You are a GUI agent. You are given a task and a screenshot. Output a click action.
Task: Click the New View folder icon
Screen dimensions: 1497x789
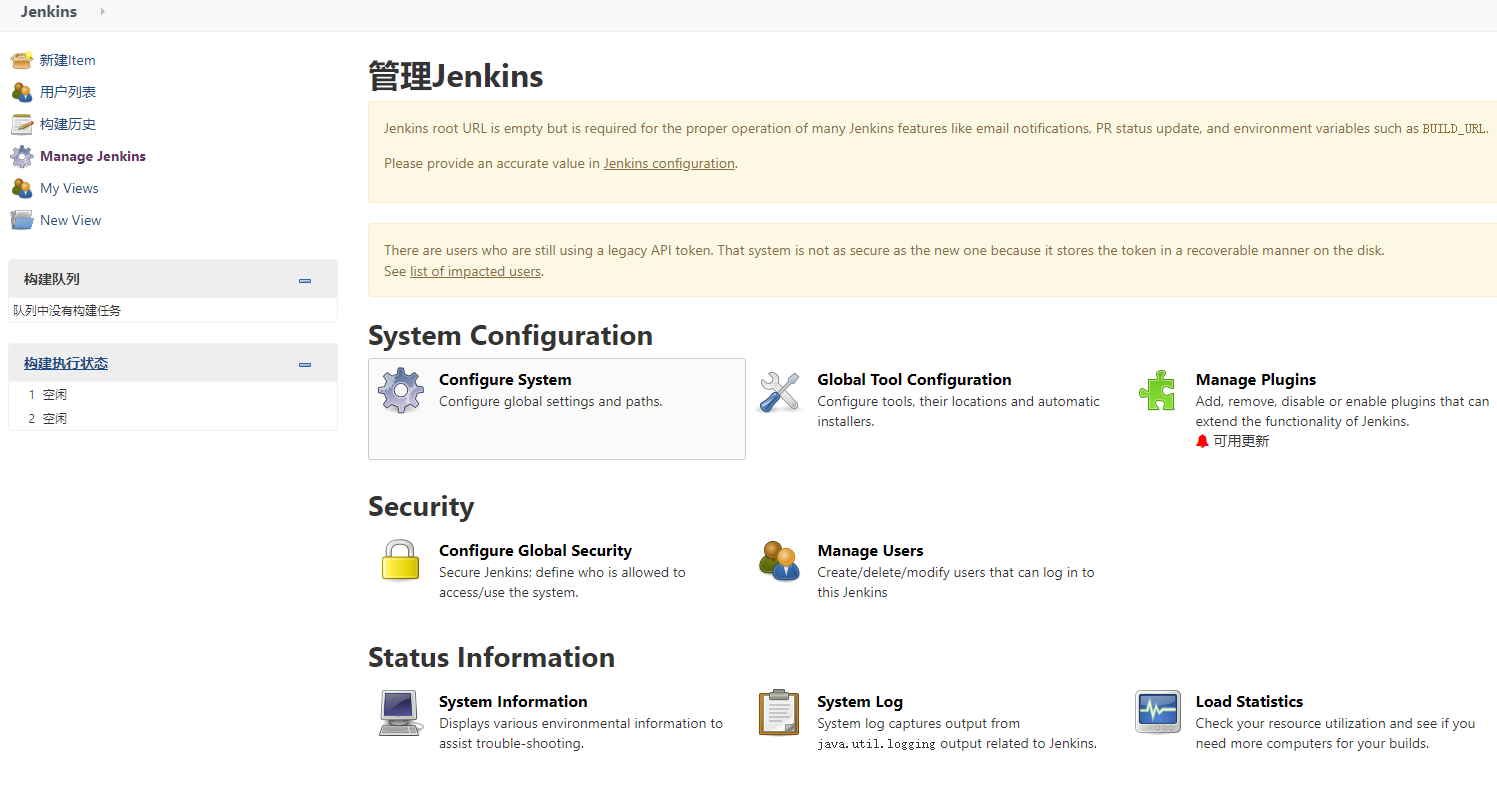[22, 220]
